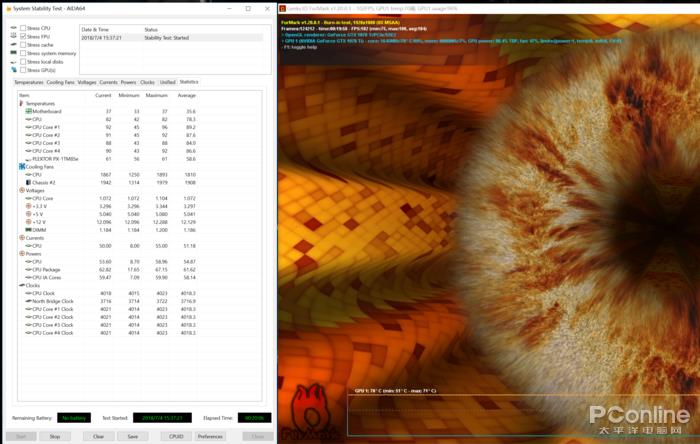Click the Average column header
The height and width of the screenshot is (444, 700).
(187, 95)
